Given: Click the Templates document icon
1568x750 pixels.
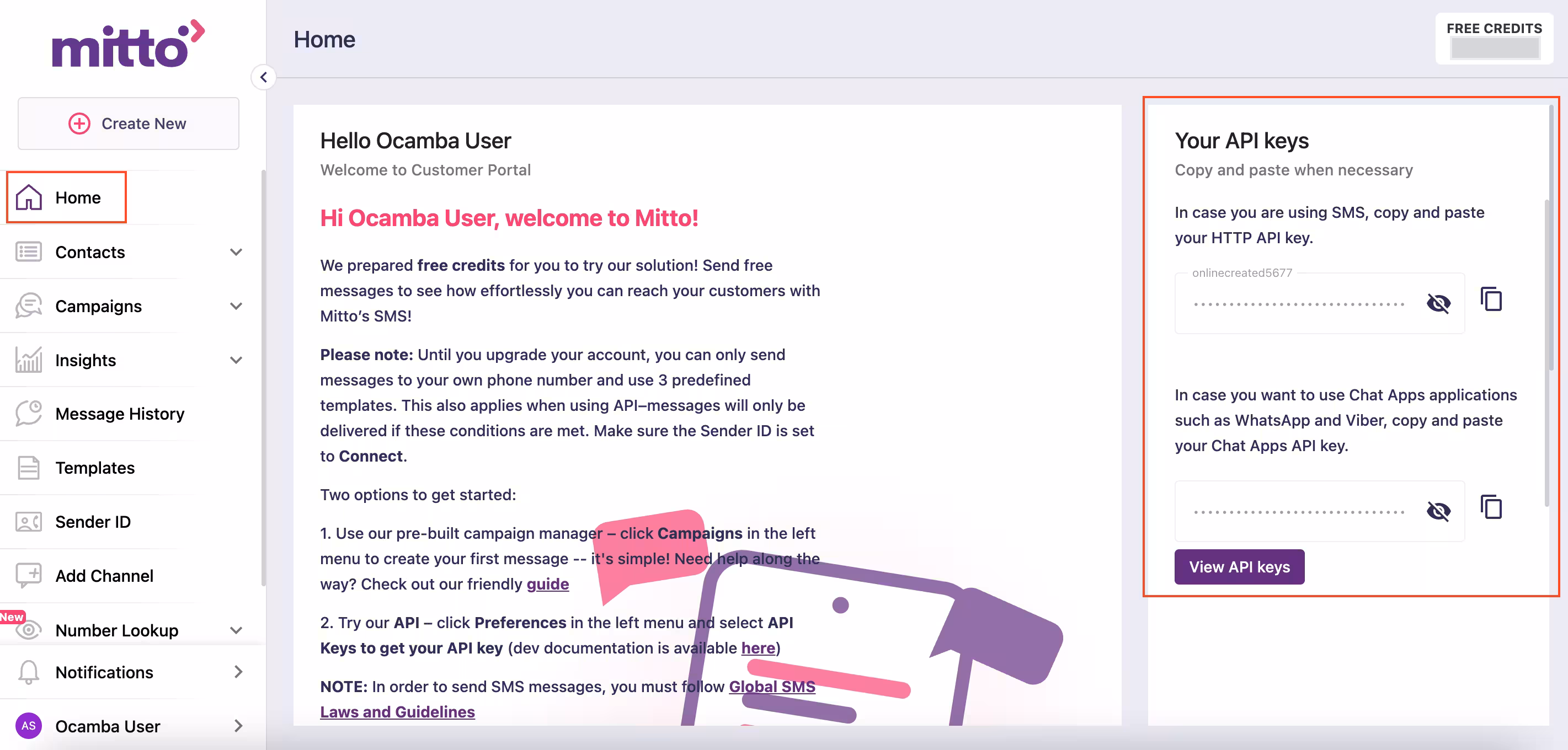Looking at the screenshot, I should coord(28,468).
